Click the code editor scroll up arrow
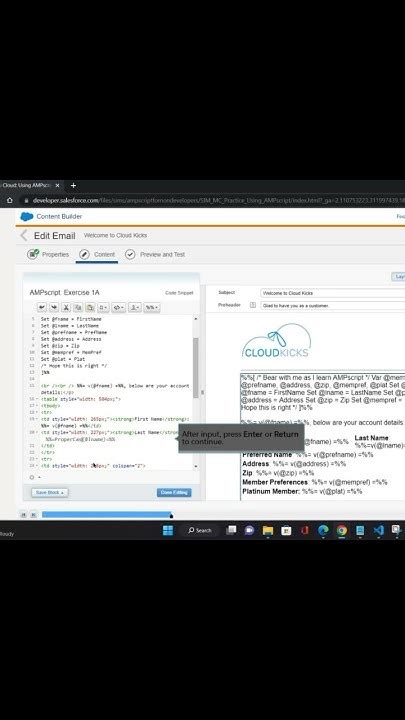The width and height of the screenshot is (405, 720). [196, 318]
